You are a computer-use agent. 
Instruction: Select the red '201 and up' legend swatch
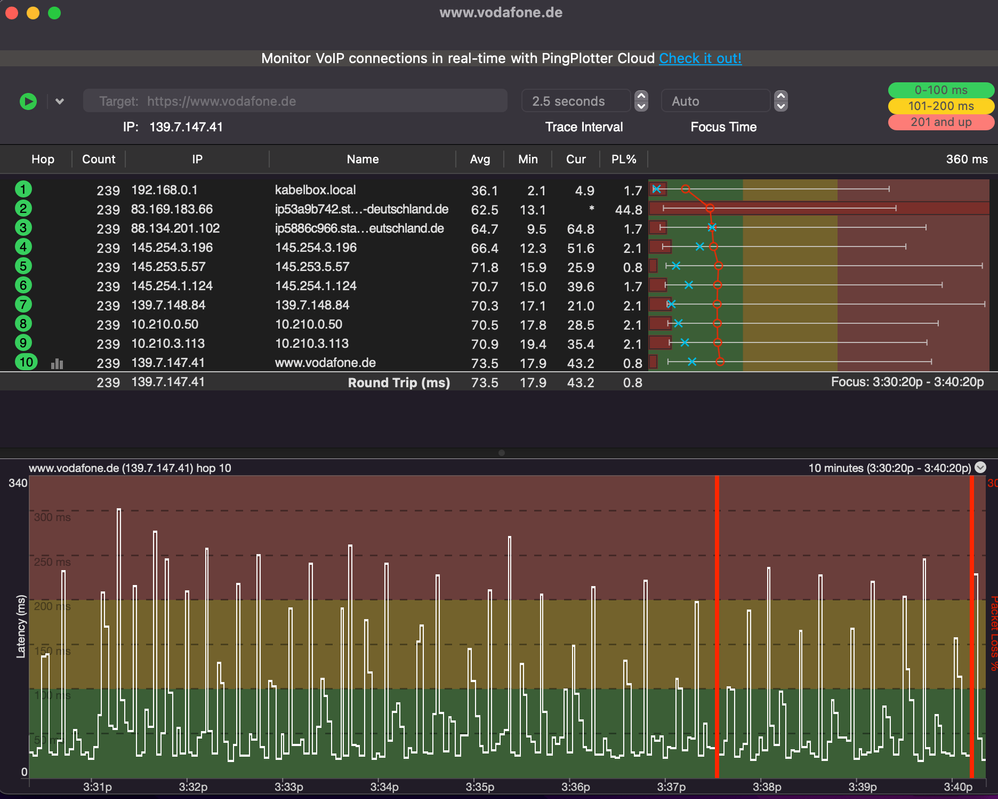coord(941,122)
